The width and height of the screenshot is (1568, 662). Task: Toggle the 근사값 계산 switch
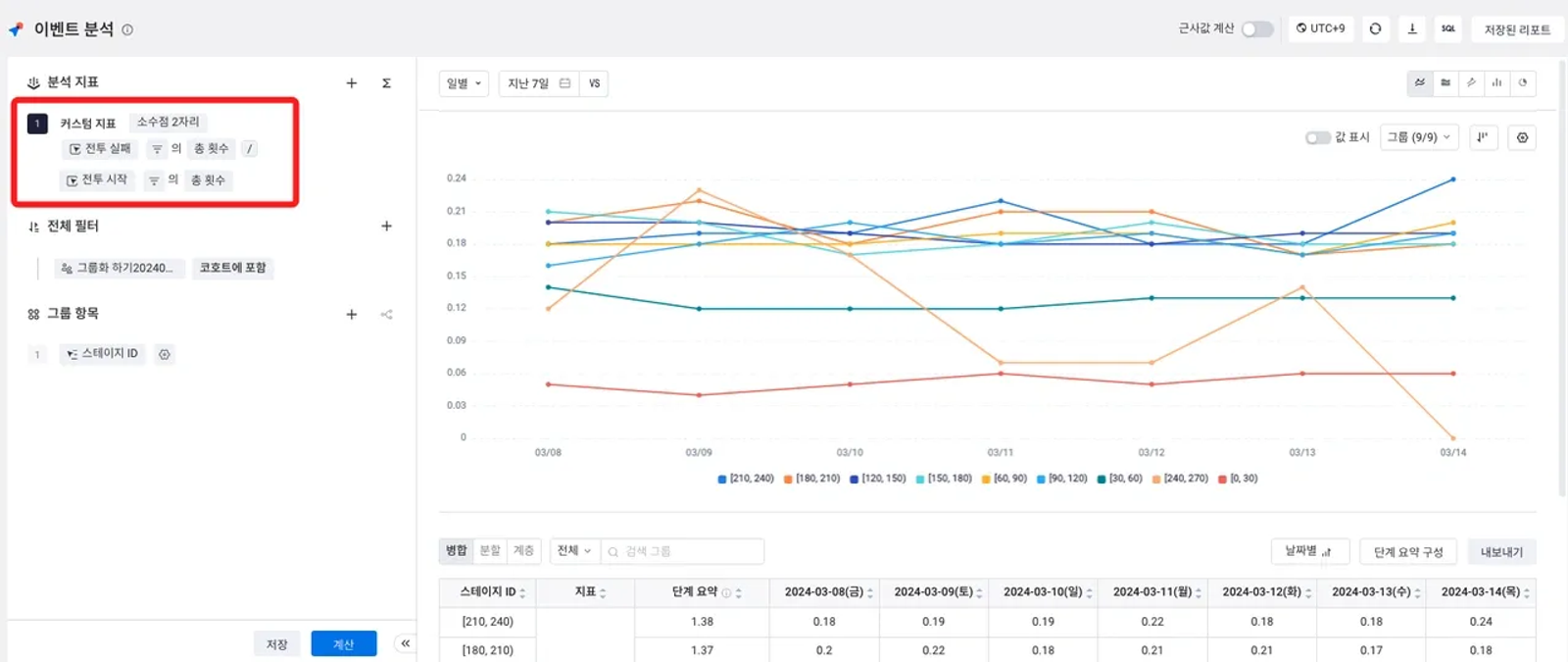click(1257, 29)
